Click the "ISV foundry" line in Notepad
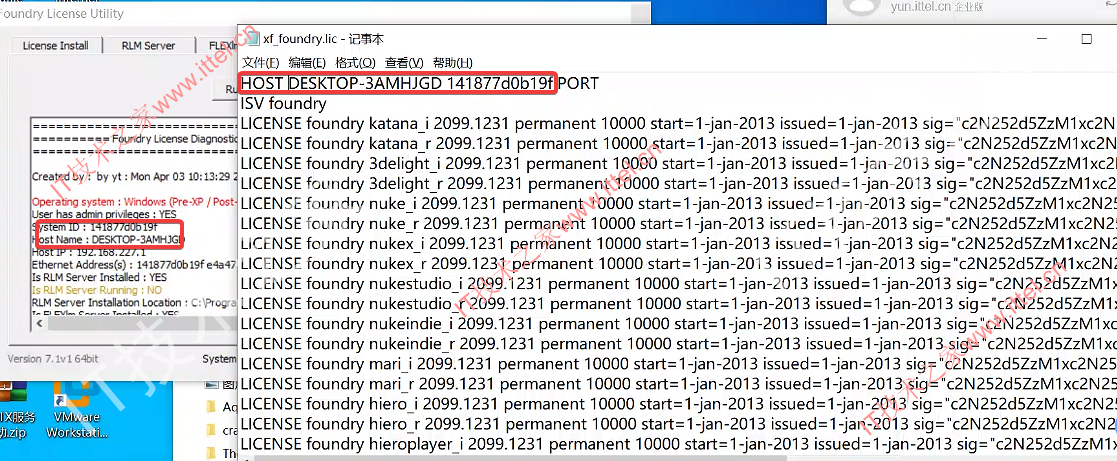 (x=284, y=104)
